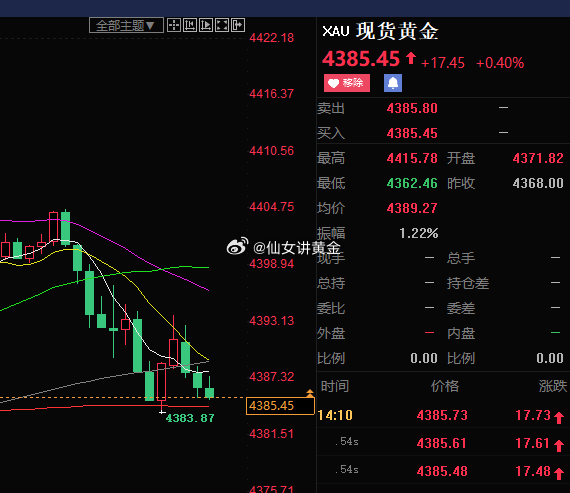
Task: Click the 涨跌 column header
Action: (x=553, y=386)
